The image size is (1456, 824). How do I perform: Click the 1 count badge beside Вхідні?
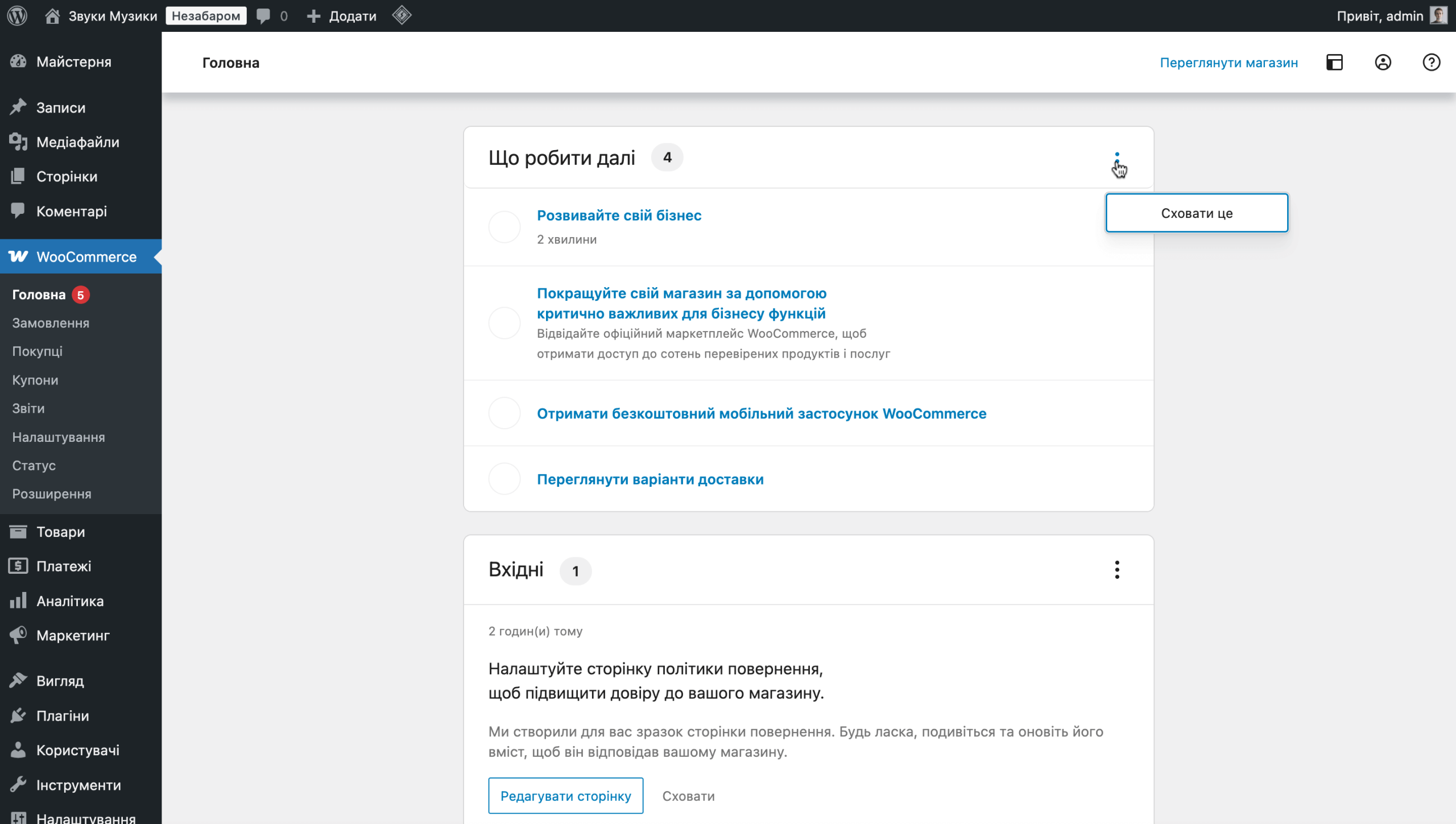[x=576, y=570]
